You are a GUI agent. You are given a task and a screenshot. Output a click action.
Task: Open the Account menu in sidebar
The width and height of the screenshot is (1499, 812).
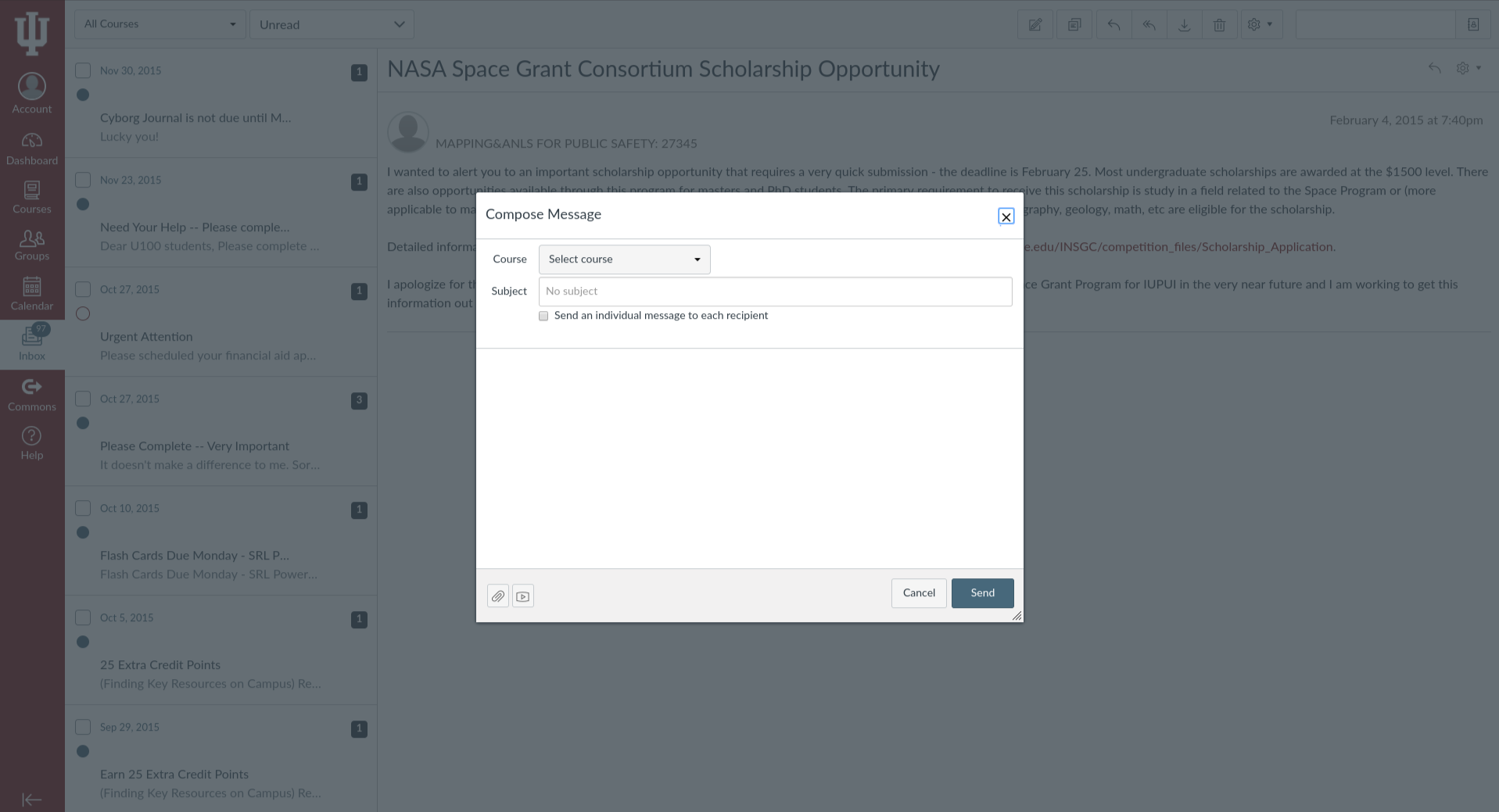[x=32, y=94]
